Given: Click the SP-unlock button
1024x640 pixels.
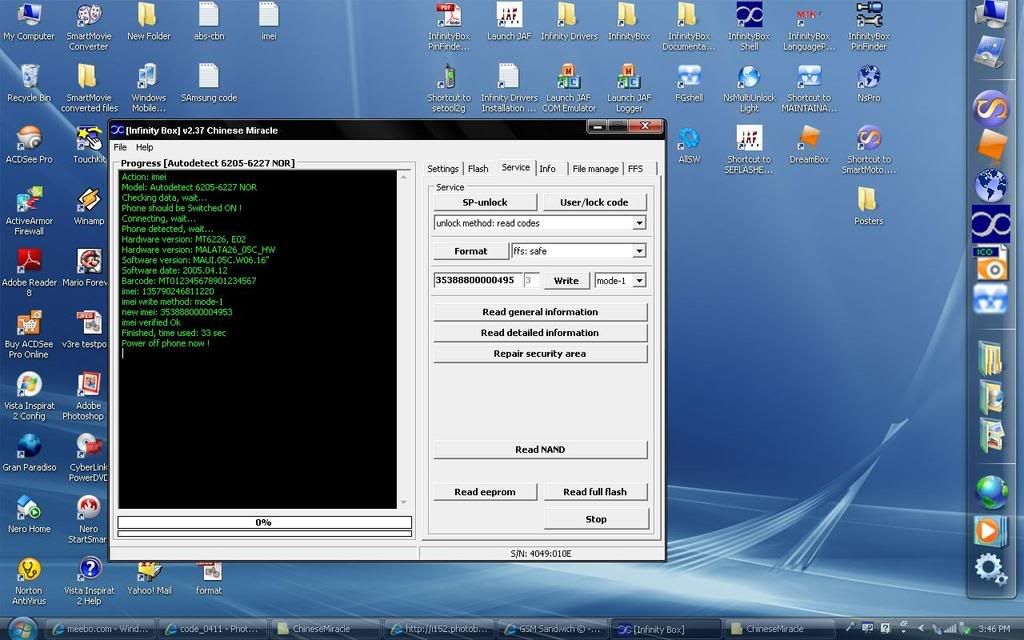Looking at the screenshot, I should [x=485, y=202].
